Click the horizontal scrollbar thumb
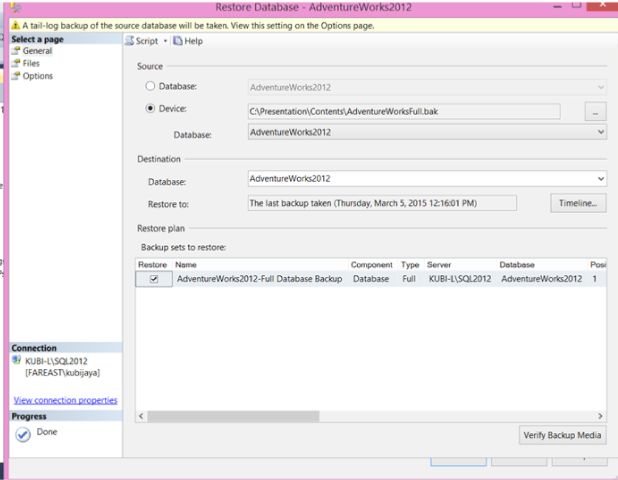 (233, 416)
